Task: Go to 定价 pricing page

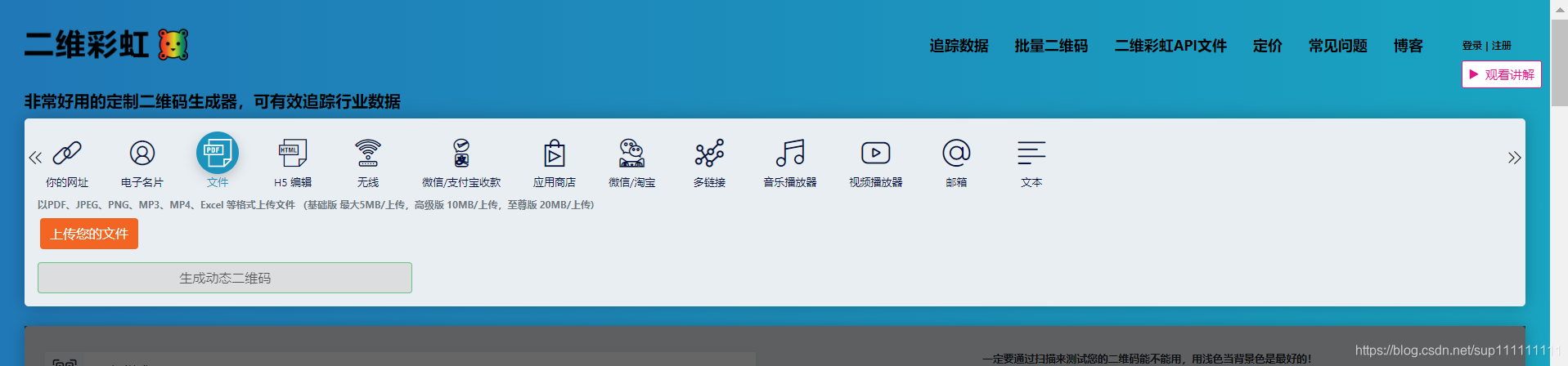Action: click(x=1268, y=46)
